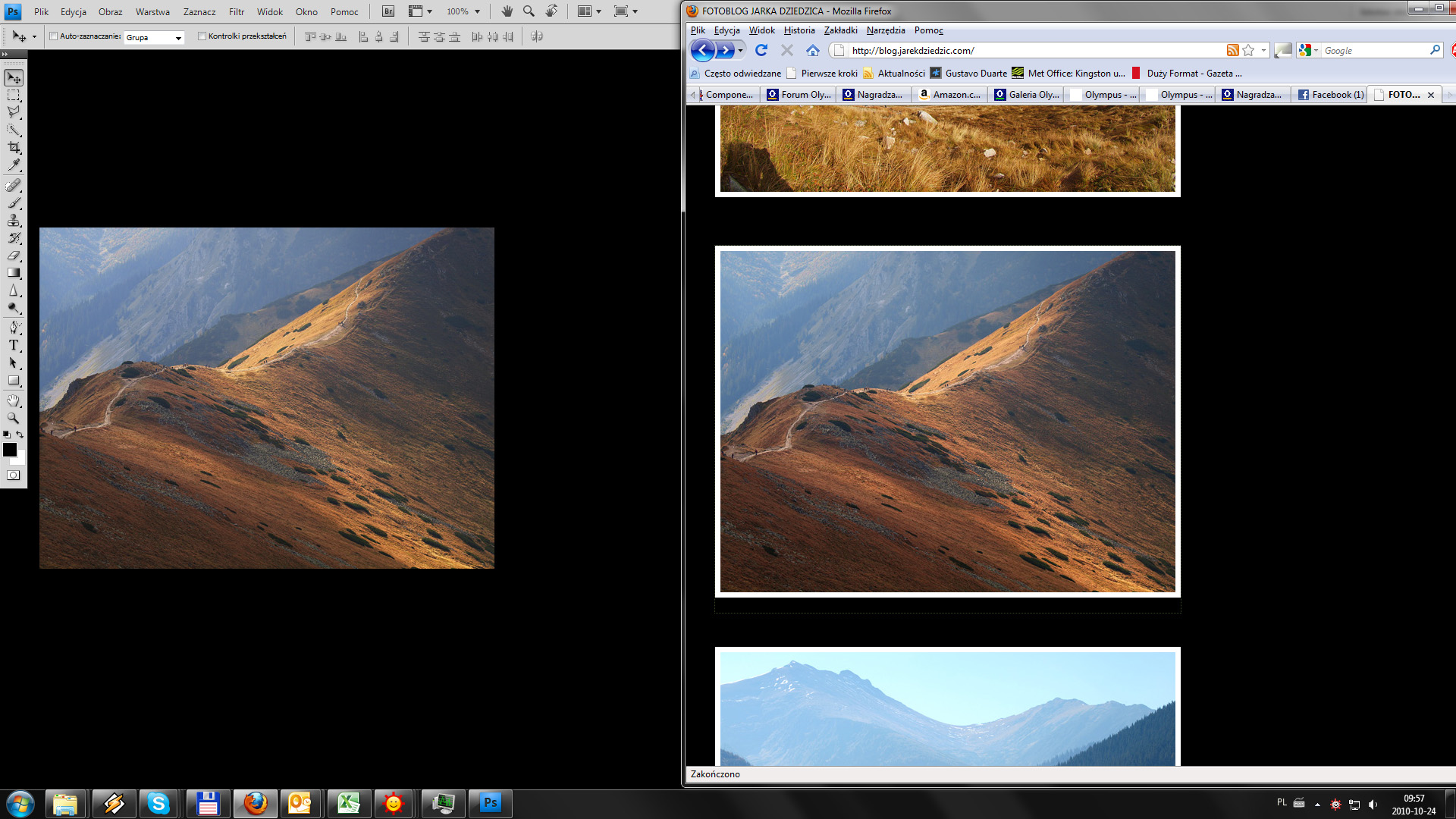Choose the Clone Stamp tool
The image size is (1456, 819).
pos(14,221)
